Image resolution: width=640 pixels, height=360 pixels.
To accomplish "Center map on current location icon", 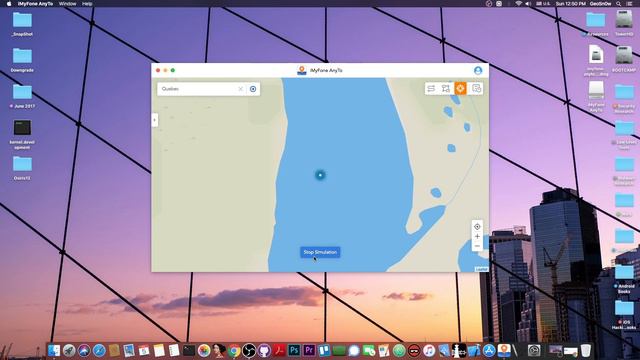I will [477, 227].
